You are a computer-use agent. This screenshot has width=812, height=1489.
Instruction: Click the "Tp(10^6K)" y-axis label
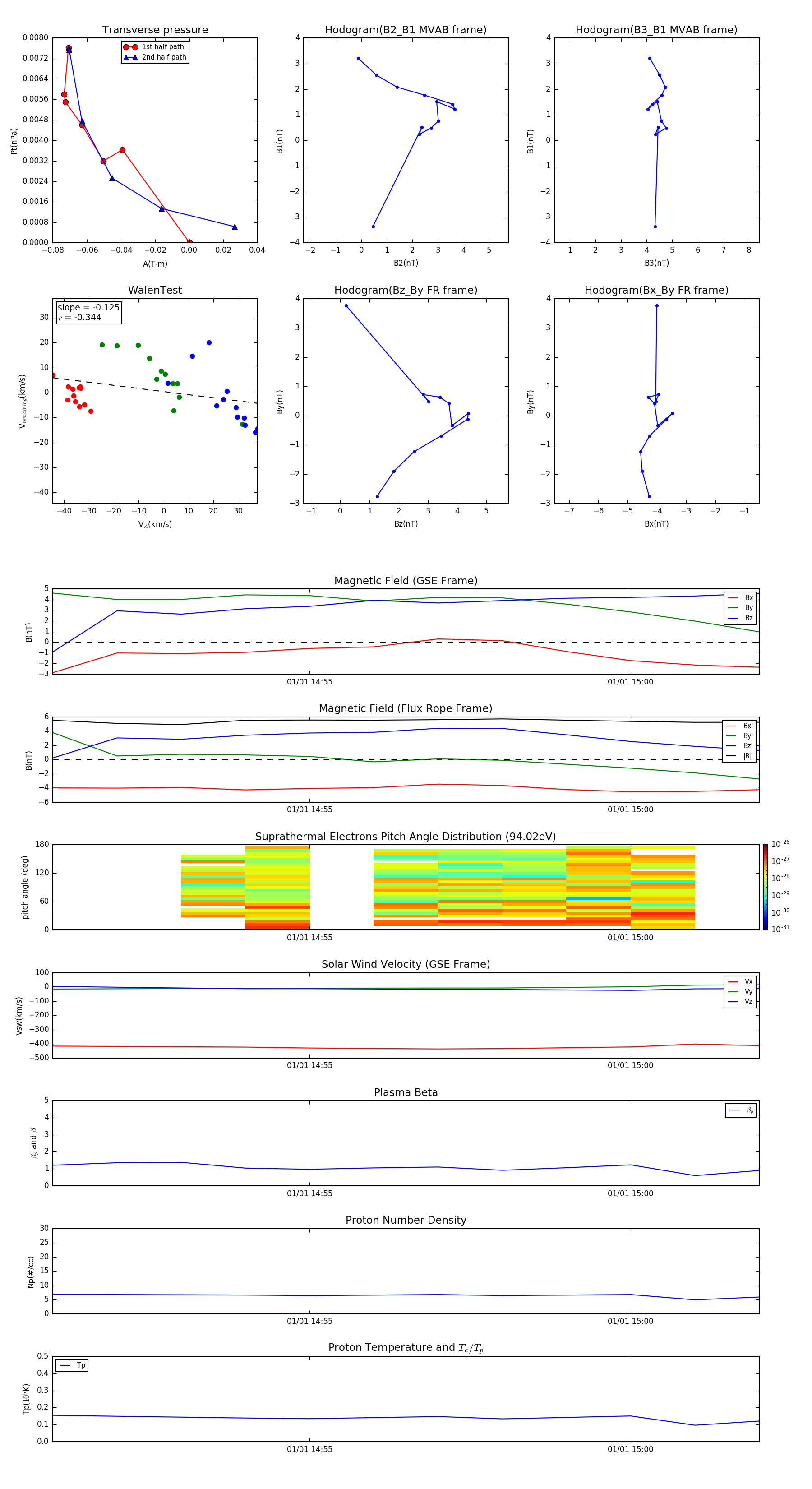26,1399
